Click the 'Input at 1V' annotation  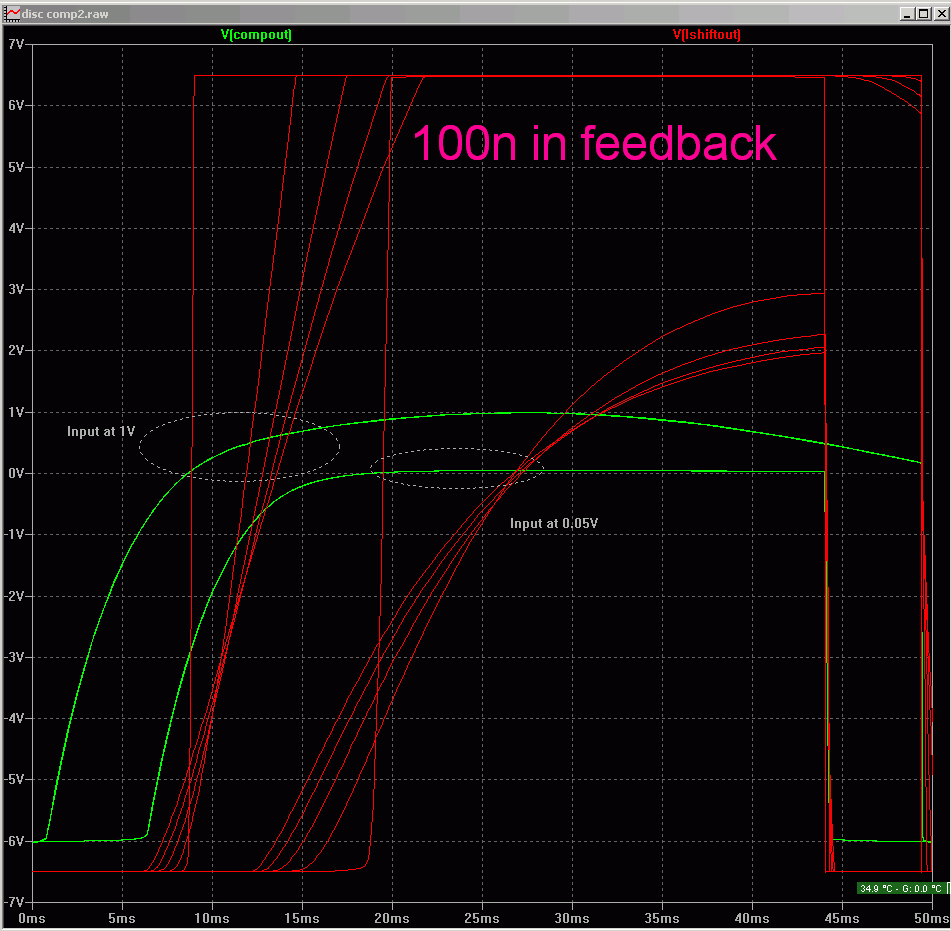101,431
